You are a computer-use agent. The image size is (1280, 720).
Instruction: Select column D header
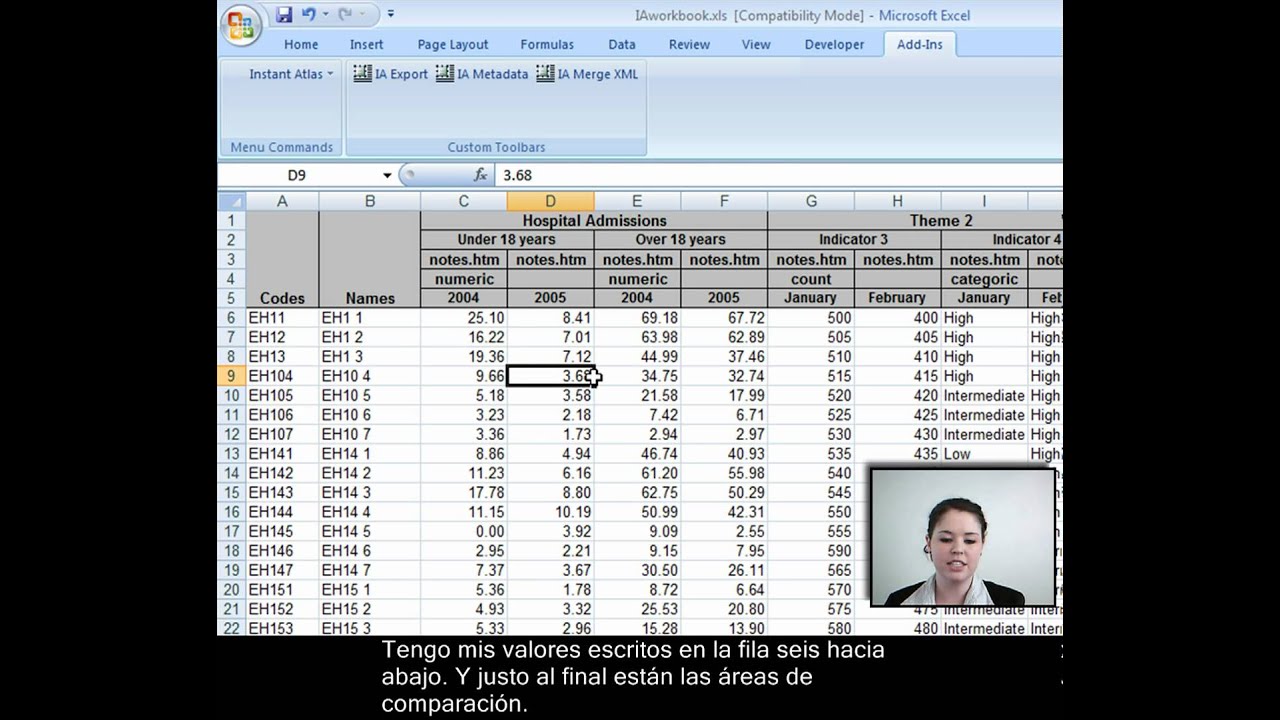[550, 201]
